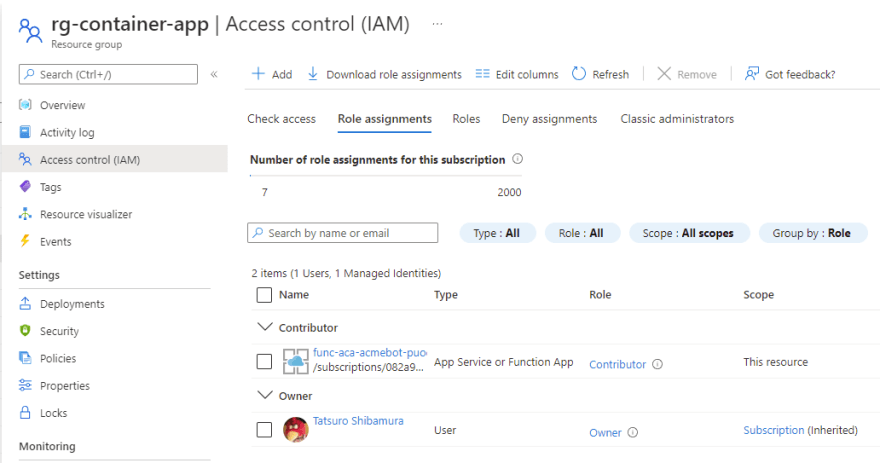The height and width of the screenshot is (463, 880).
Task: Click the Type column header
Action: click(446, 295)
